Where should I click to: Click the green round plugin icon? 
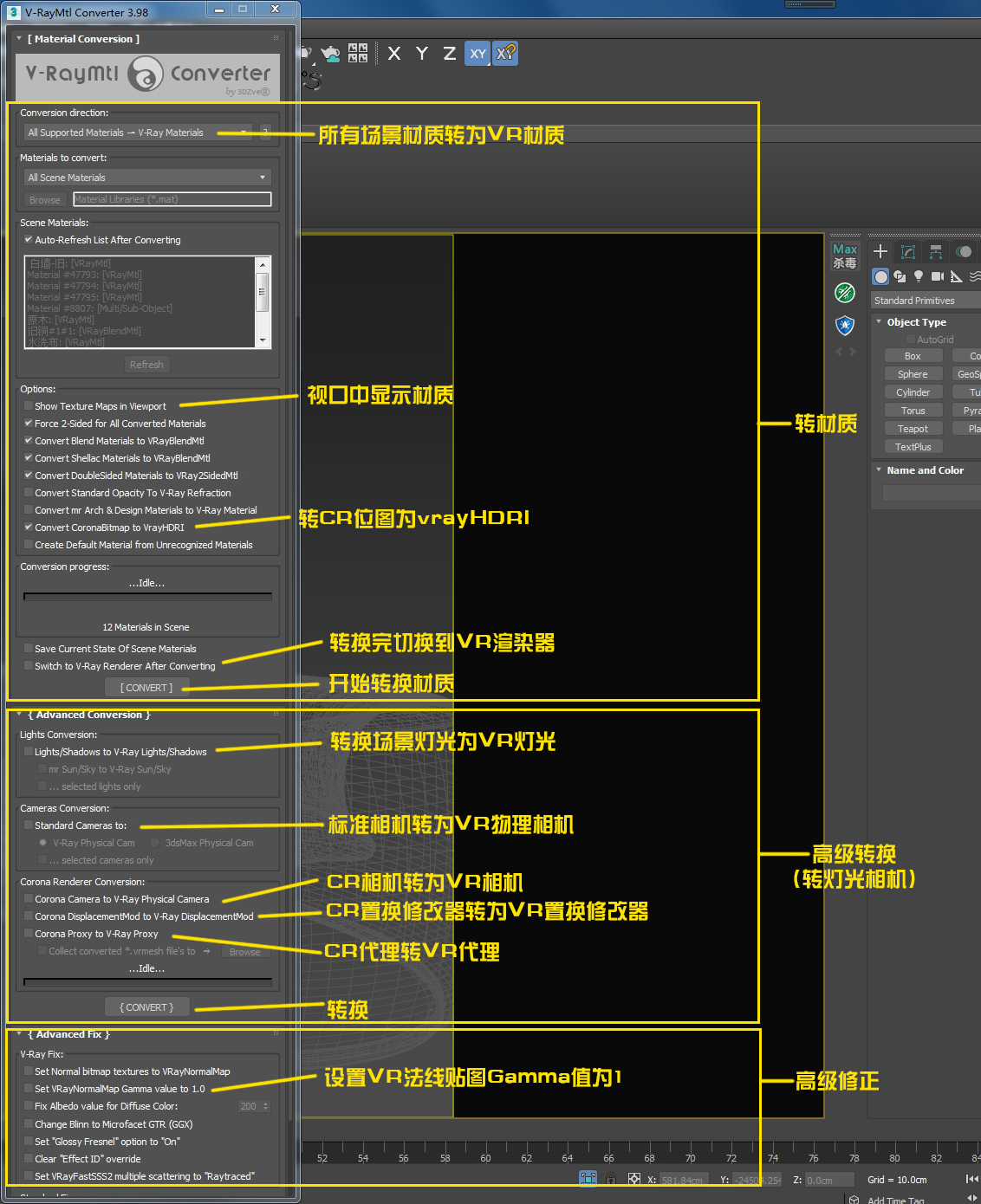[845, 293]
